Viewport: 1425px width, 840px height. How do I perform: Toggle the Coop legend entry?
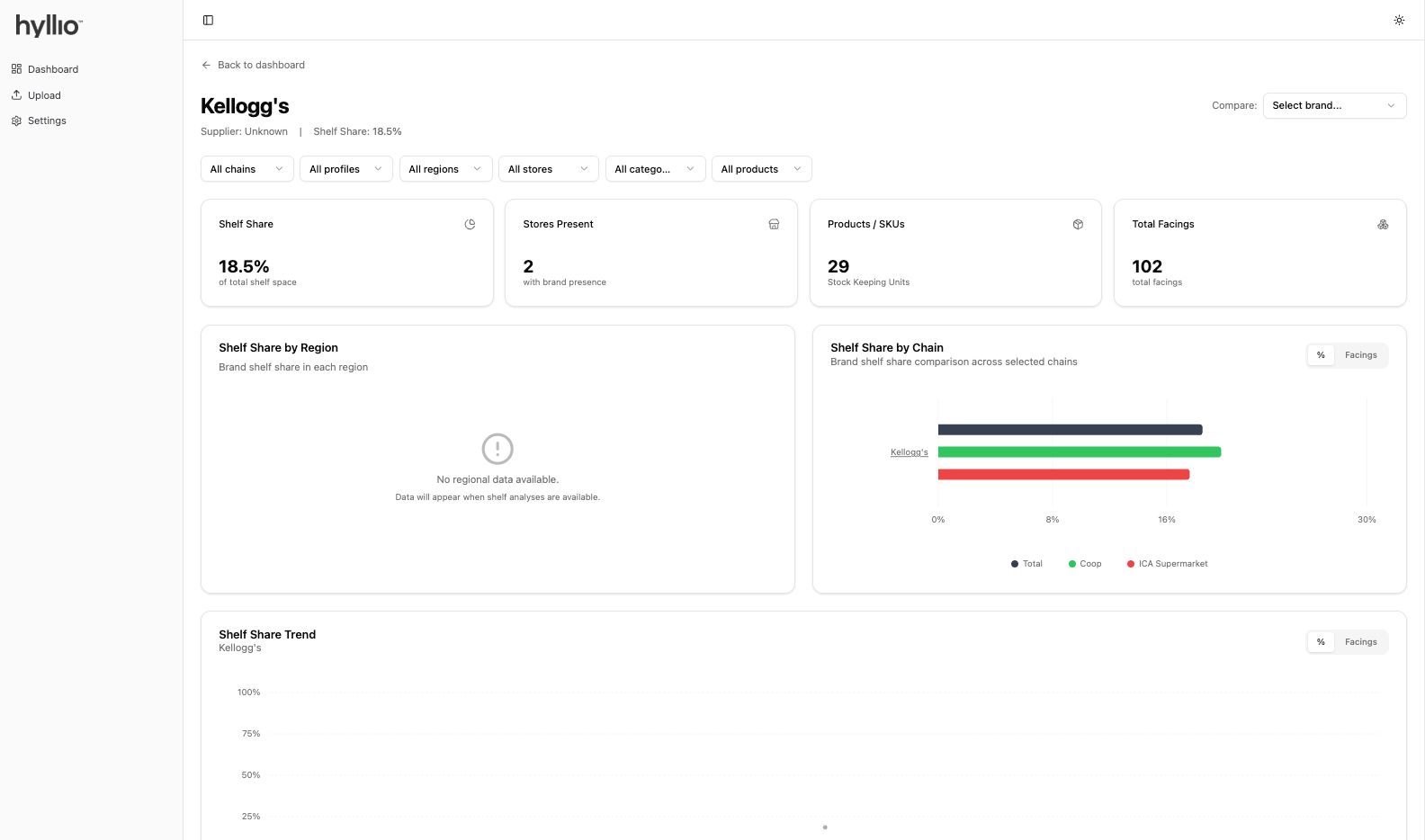(x=1085, y=564)
